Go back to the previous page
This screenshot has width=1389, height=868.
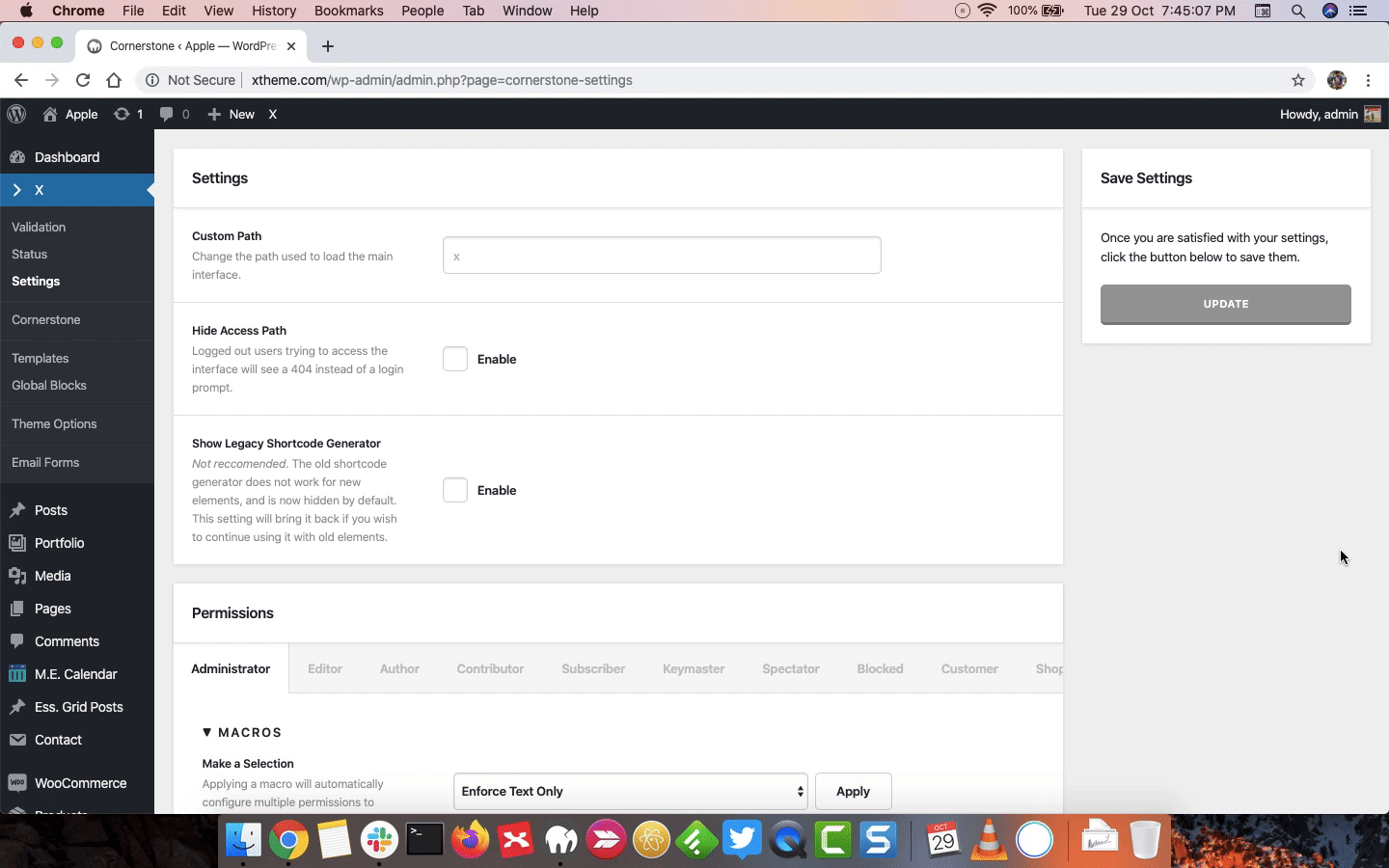[21, 80]
